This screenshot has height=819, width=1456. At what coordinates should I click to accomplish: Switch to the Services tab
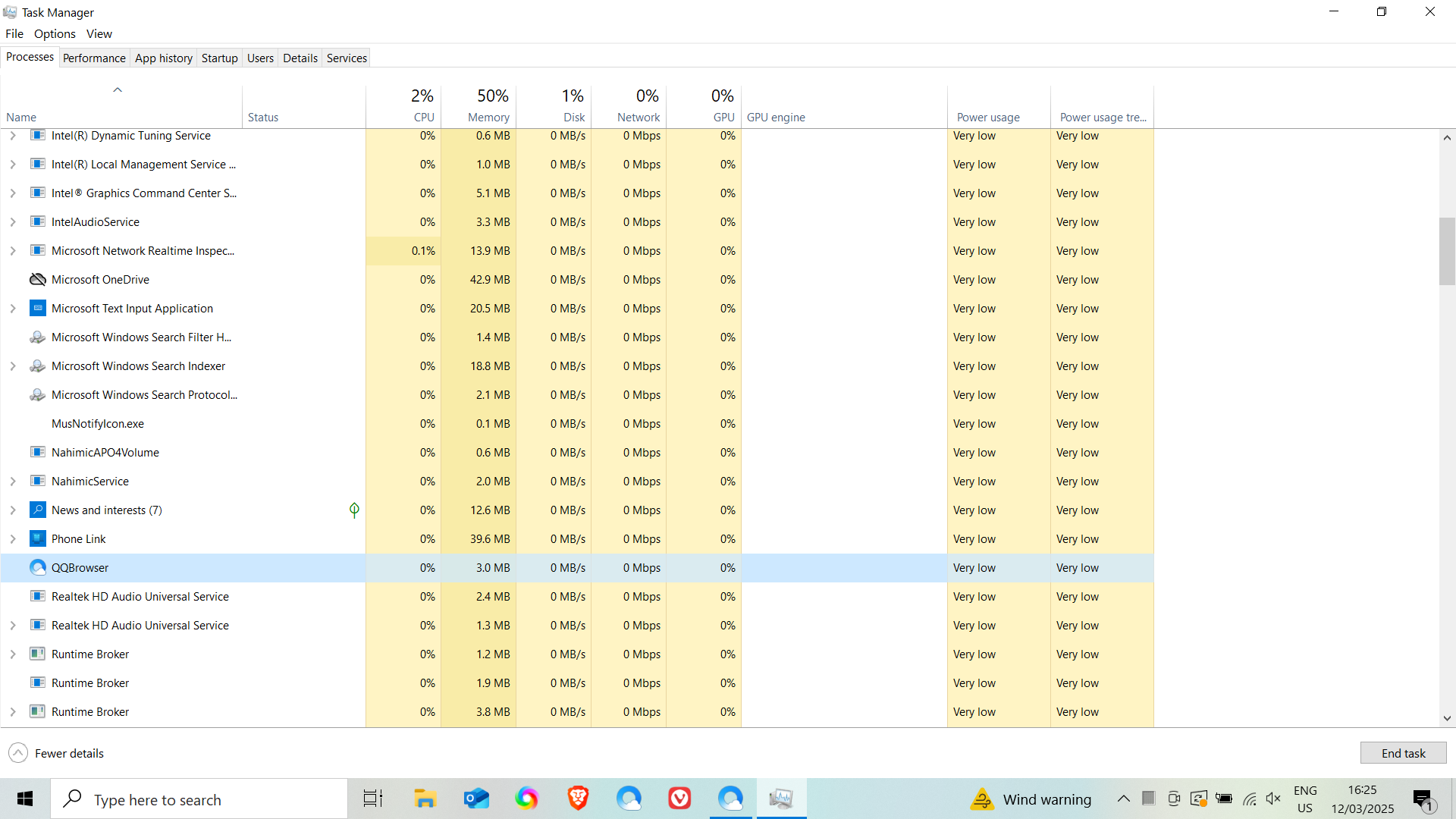click(347, 58)
